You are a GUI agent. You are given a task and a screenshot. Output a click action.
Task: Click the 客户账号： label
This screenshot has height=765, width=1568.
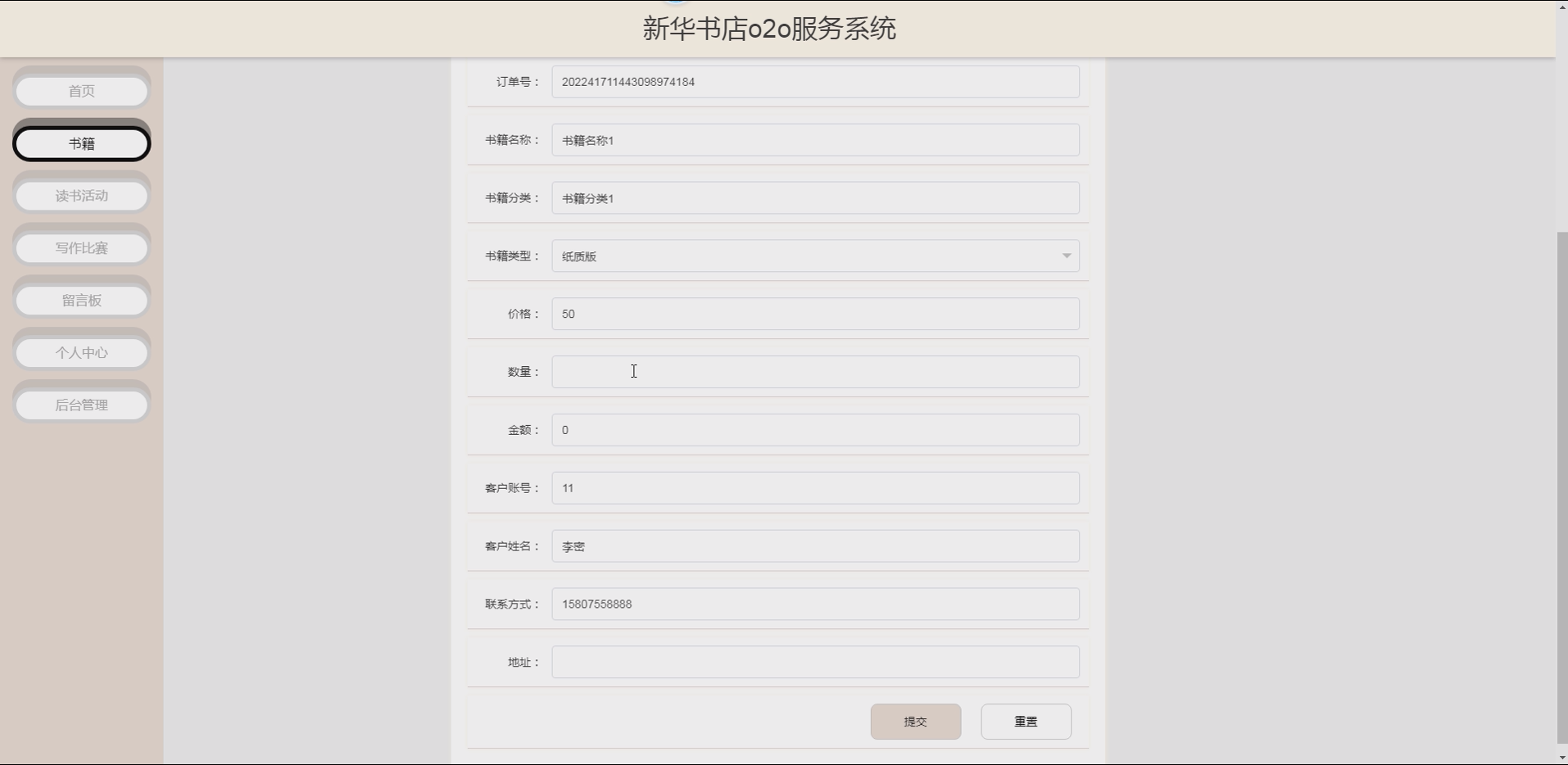pyautogui.click(x=513, y=488)
